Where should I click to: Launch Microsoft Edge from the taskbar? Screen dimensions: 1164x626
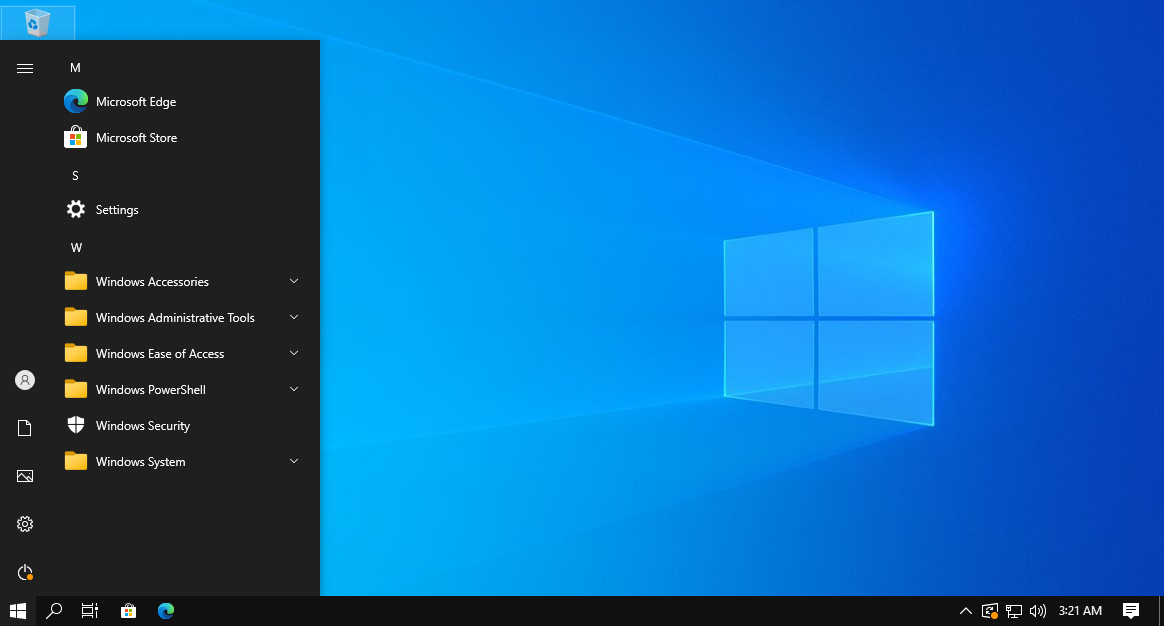[x=166, y=611]
